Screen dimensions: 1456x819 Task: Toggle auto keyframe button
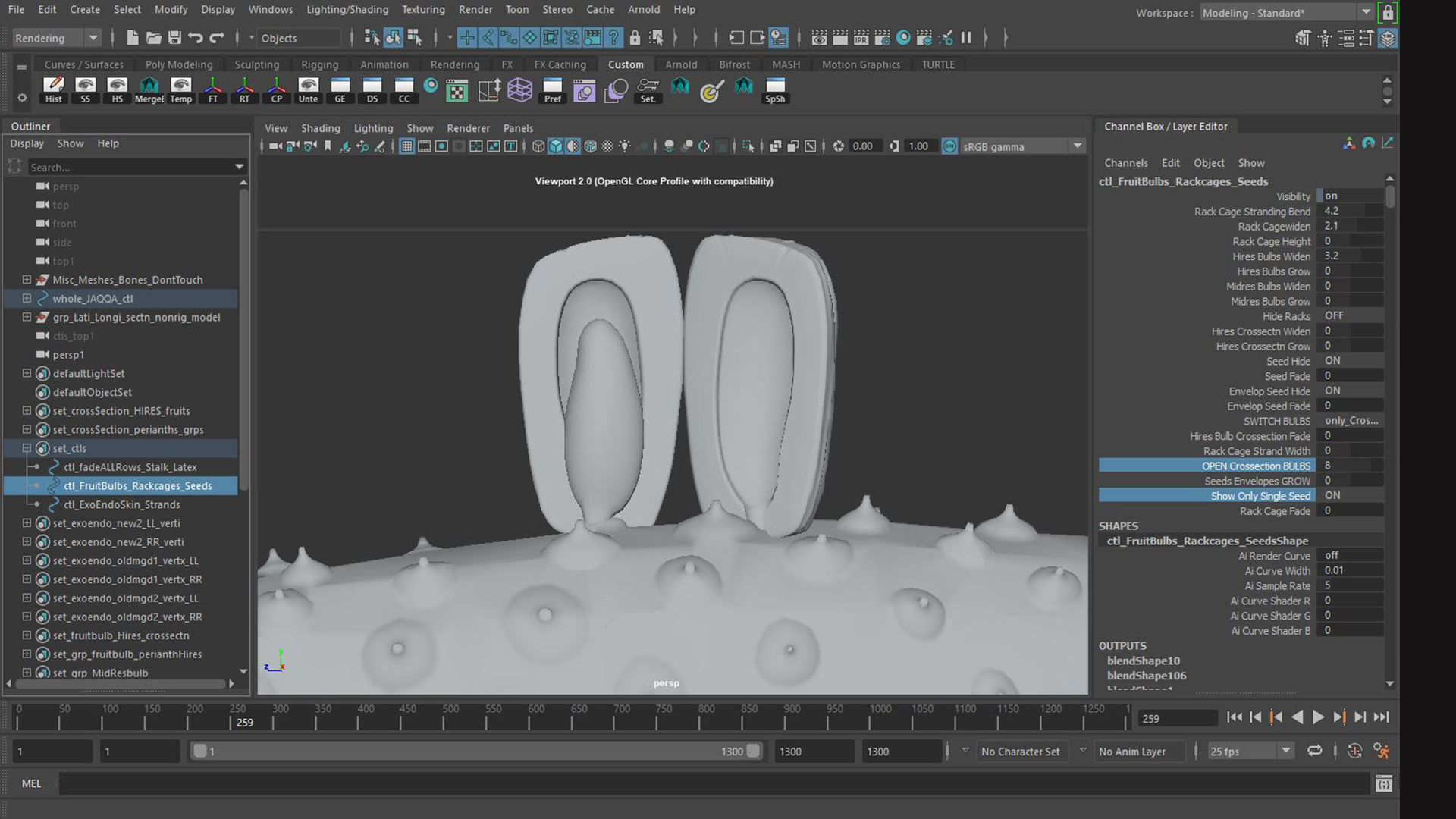tap(1354, 751)
